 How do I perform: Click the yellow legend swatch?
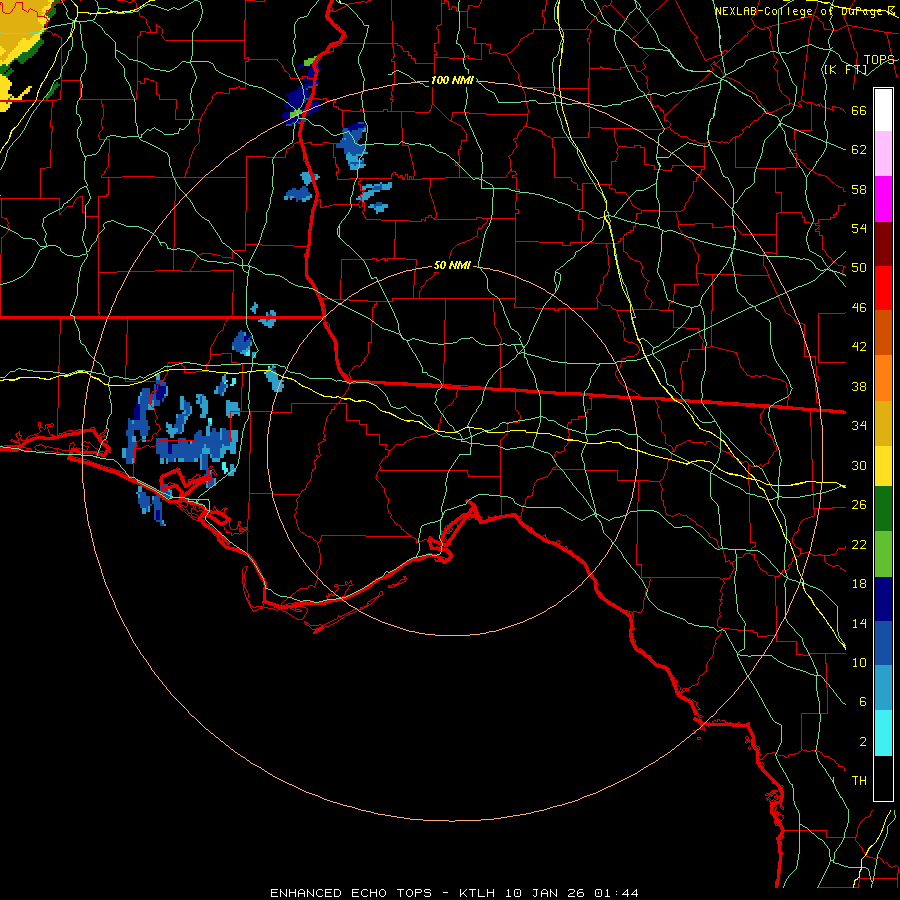883,466
